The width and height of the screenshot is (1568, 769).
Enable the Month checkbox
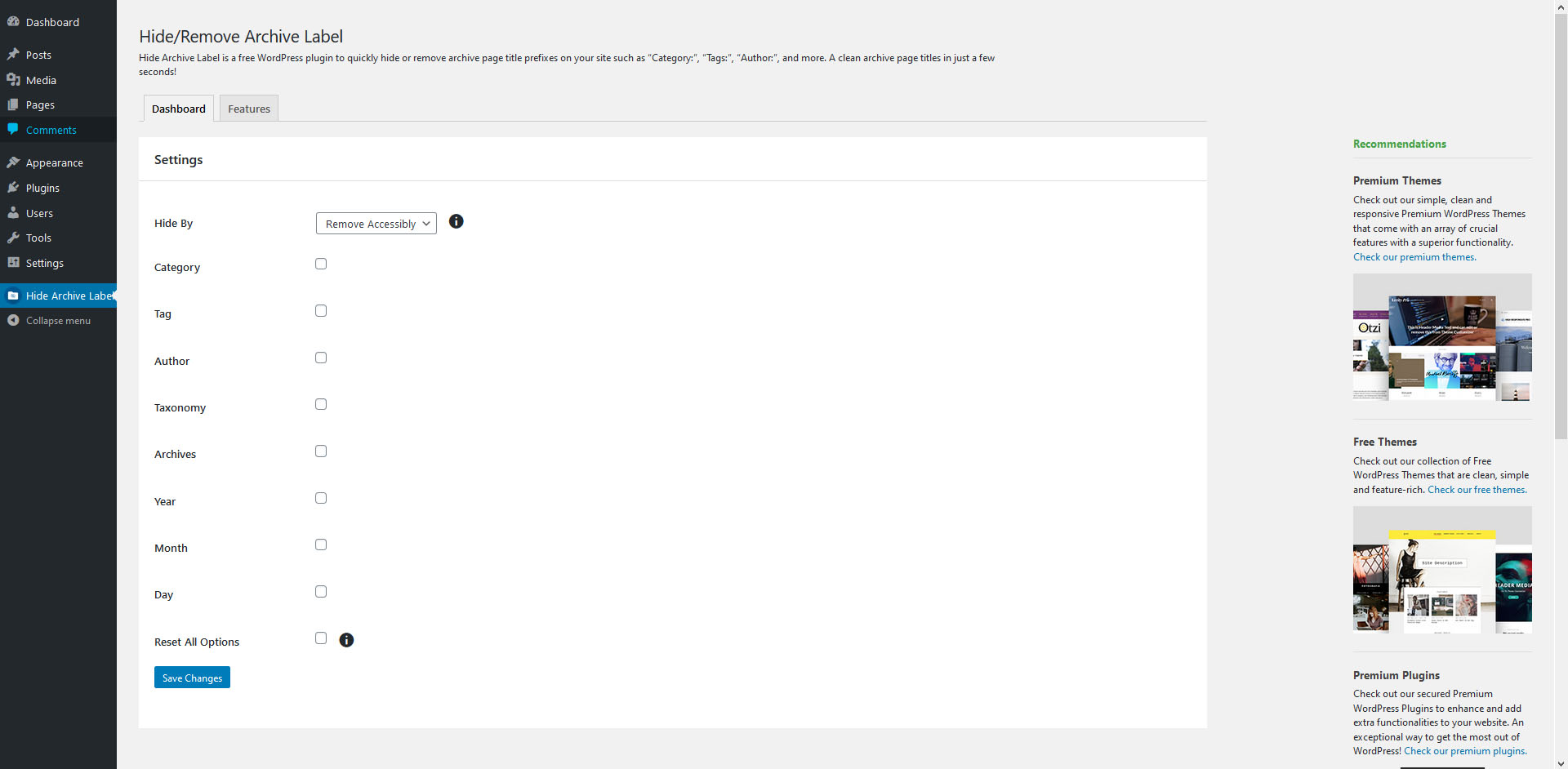(x=321, y=545)
